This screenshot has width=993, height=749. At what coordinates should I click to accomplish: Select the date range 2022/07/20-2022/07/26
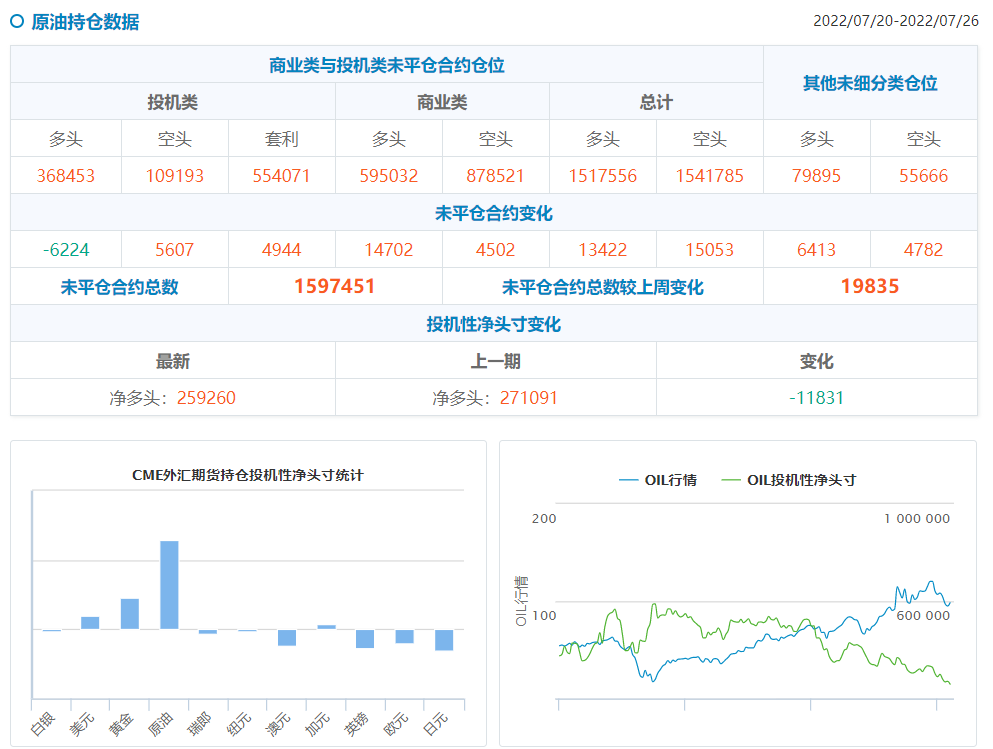pyautogui.click(x=895, y=21)
